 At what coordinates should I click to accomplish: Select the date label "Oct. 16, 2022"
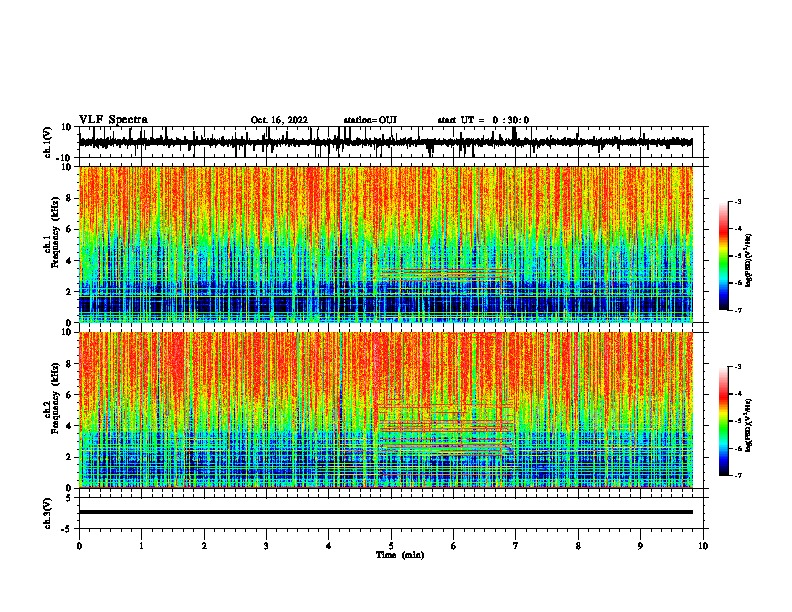(279, 120)
